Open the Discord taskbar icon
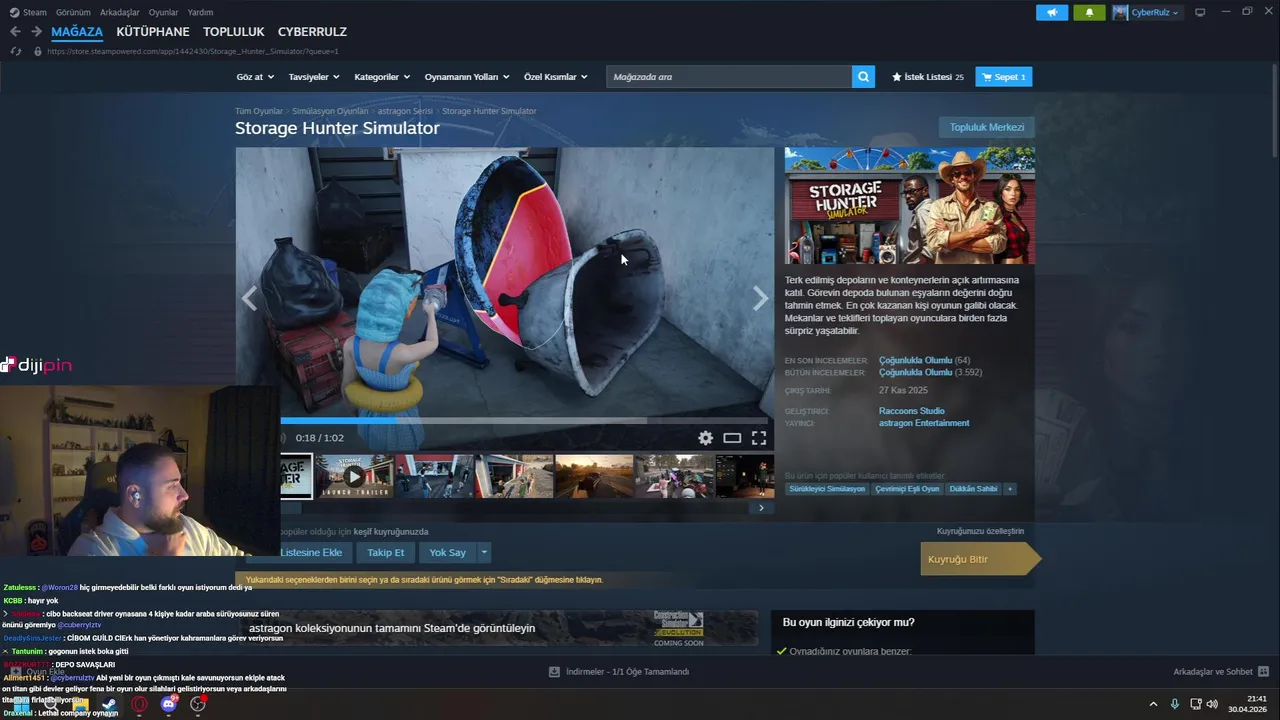Image resolution: width=1280 pixels, height=720 pixels. click(x=169, y=704)
